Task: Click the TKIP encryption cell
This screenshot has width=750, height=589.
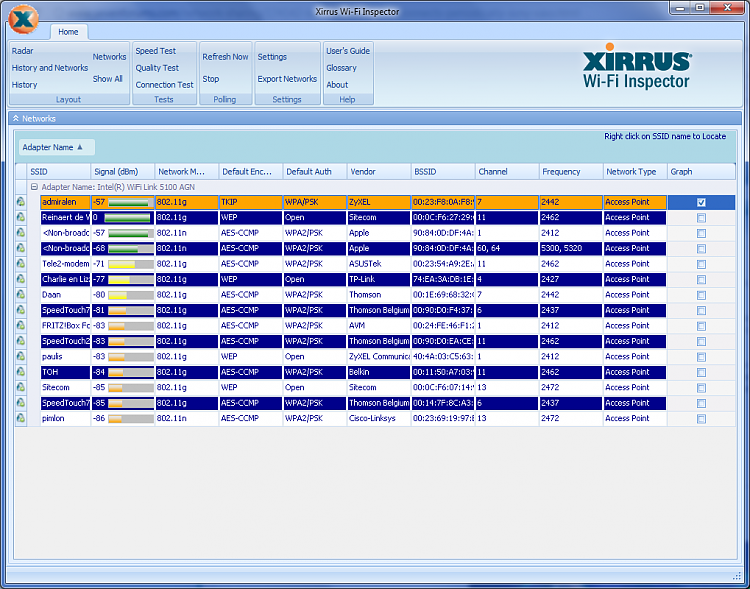Action: point(251,202)
